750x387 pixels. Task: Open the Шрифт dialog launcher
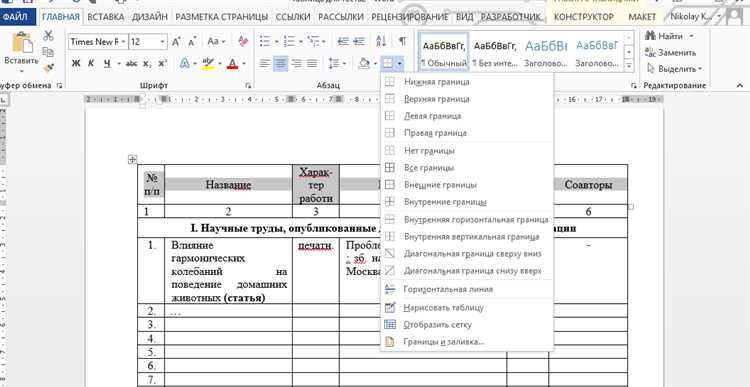248,86
